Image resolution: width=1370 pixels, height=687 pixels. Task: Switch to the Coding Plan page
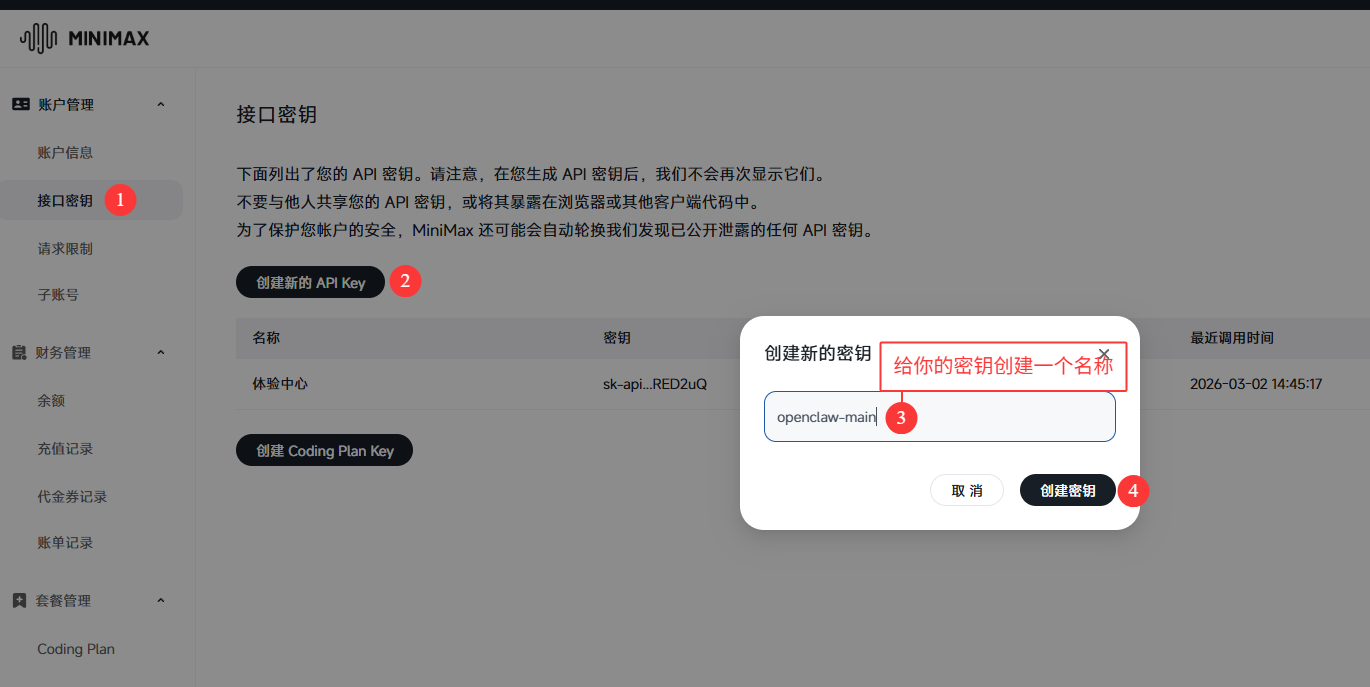pos(75,648)
